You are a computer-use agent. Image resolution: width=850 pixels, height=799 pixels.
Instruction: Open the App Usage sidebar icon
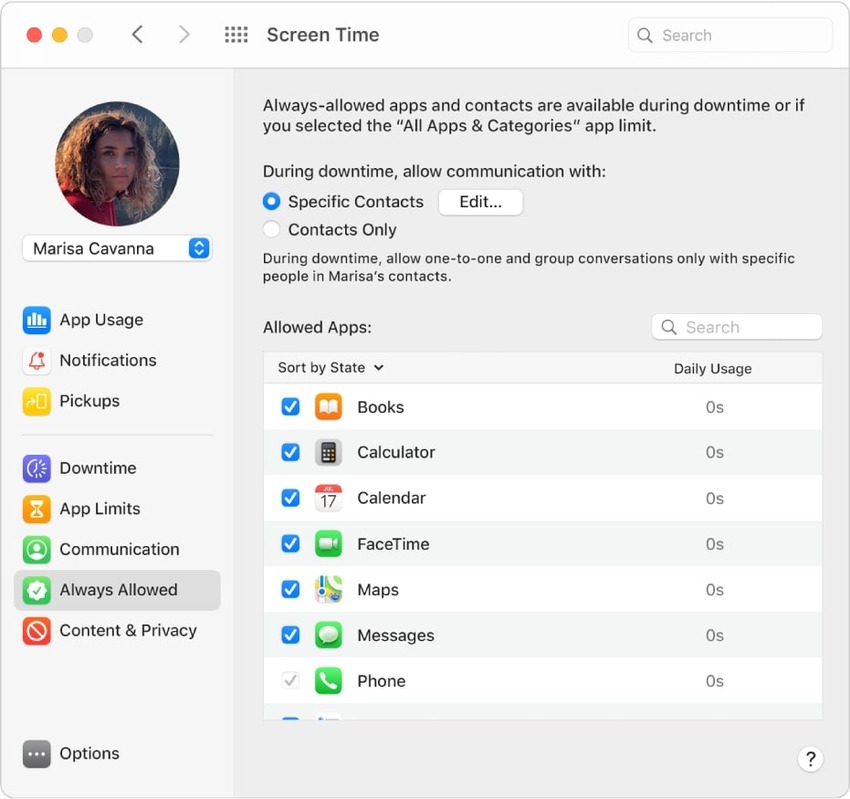(37, 320)
